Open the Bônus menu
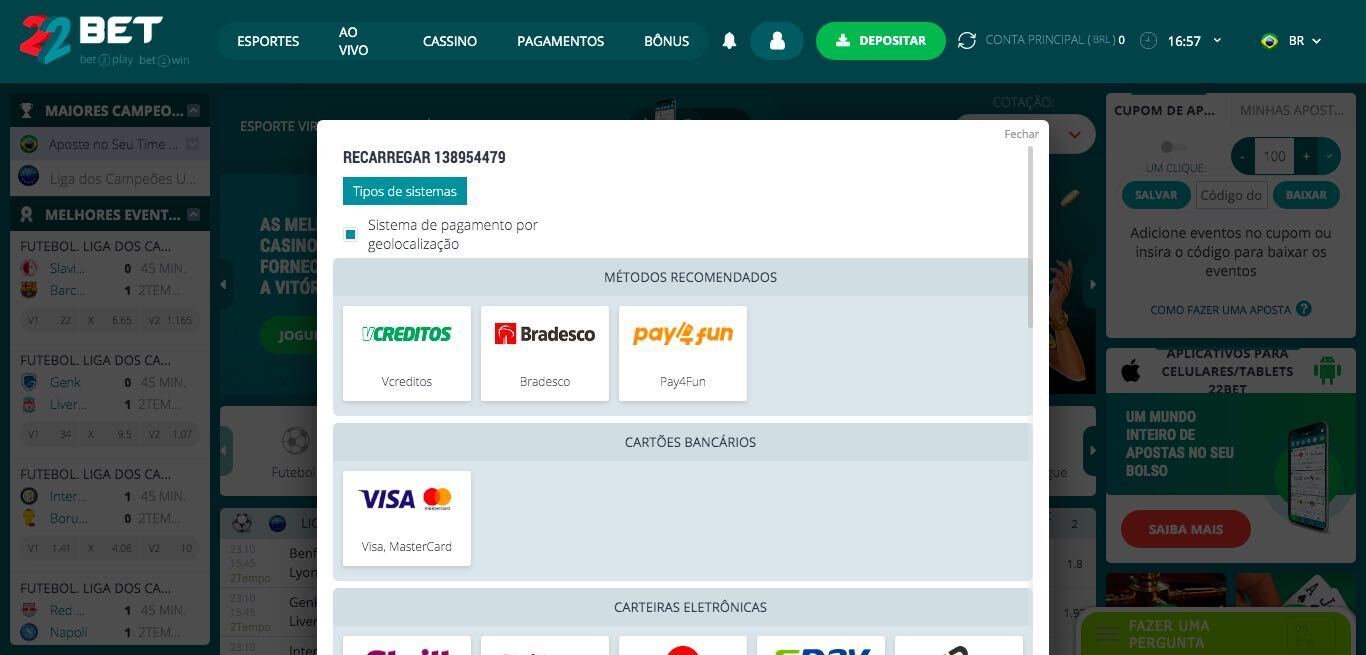Viewport: 1366px width, 655px height. (x=667, y=41)
